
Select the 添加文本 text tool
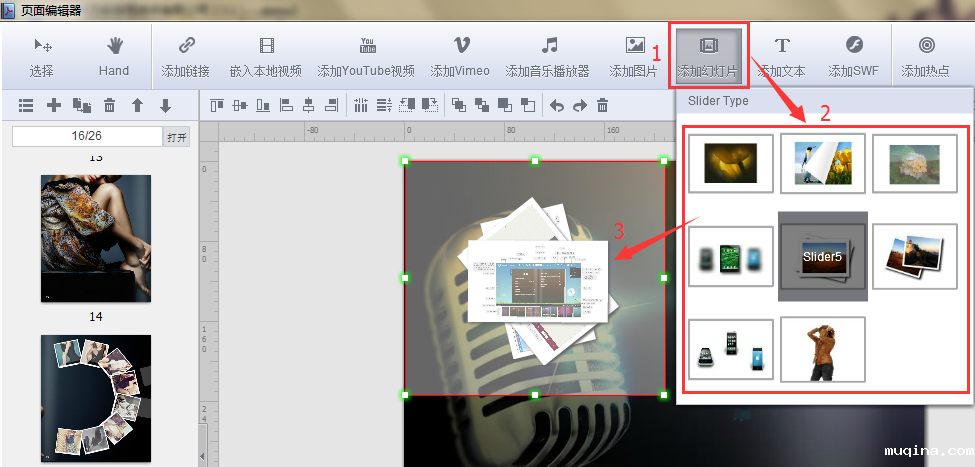point(782,56)
